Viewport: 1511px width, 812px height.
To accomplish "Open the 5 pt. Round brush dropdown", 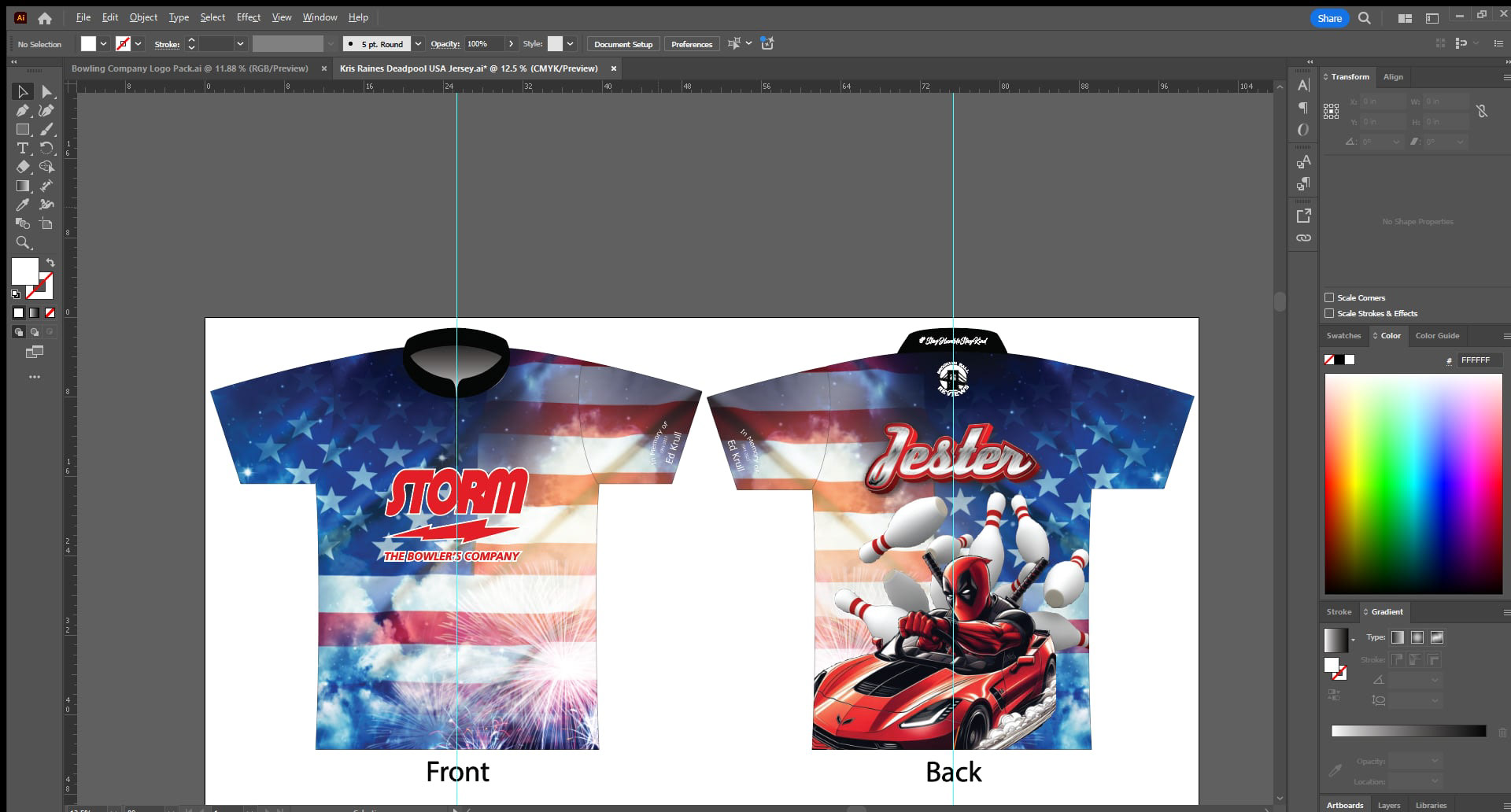I will 419,44.
